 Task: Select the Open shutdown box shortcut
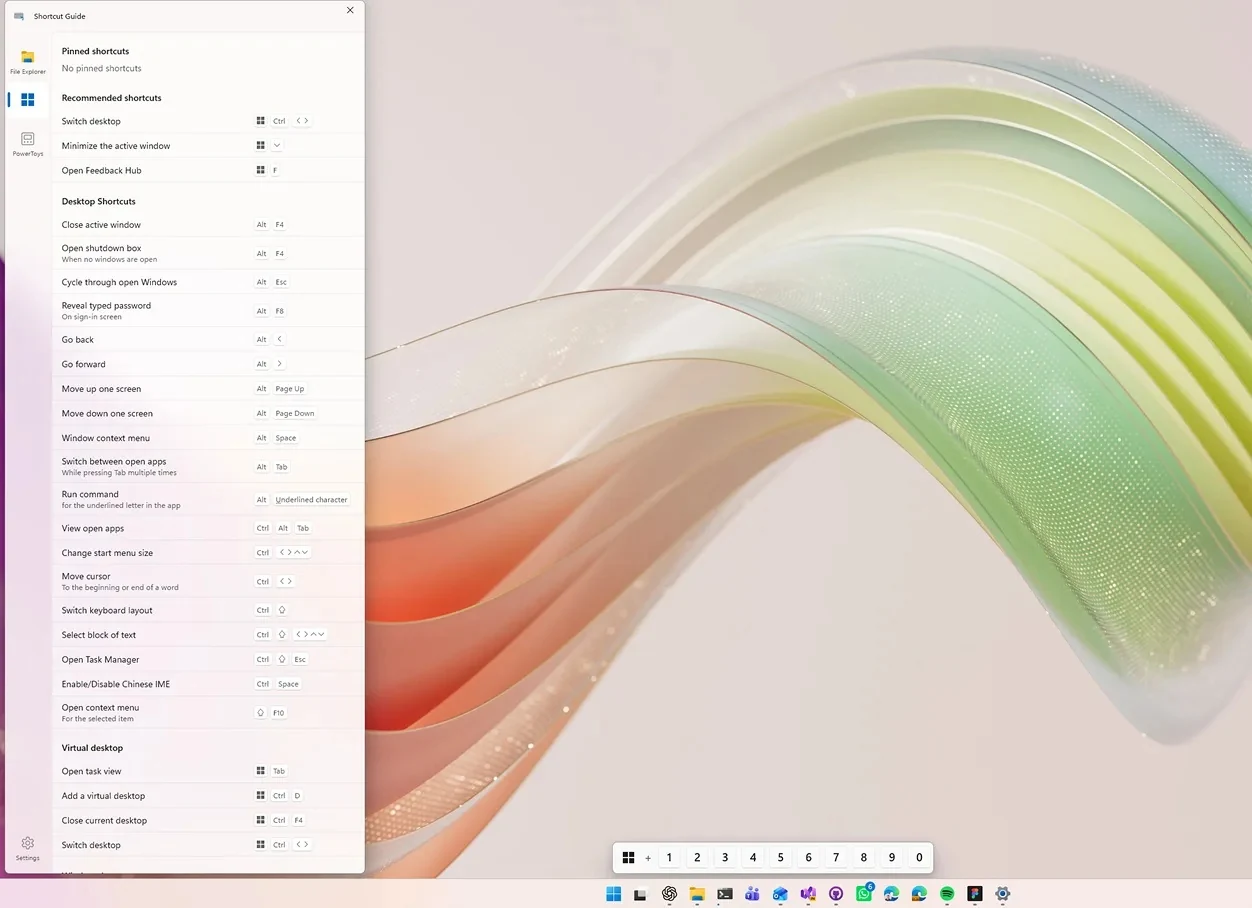208,253
